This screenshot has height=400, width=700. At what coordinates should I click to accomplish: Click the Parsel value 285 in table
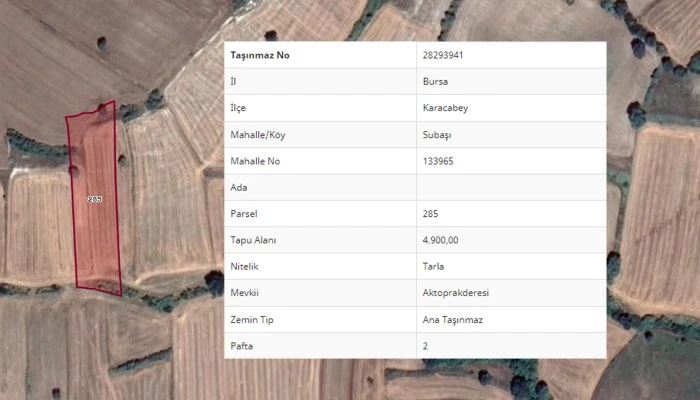pyautogui.click(x=431, y=214)
